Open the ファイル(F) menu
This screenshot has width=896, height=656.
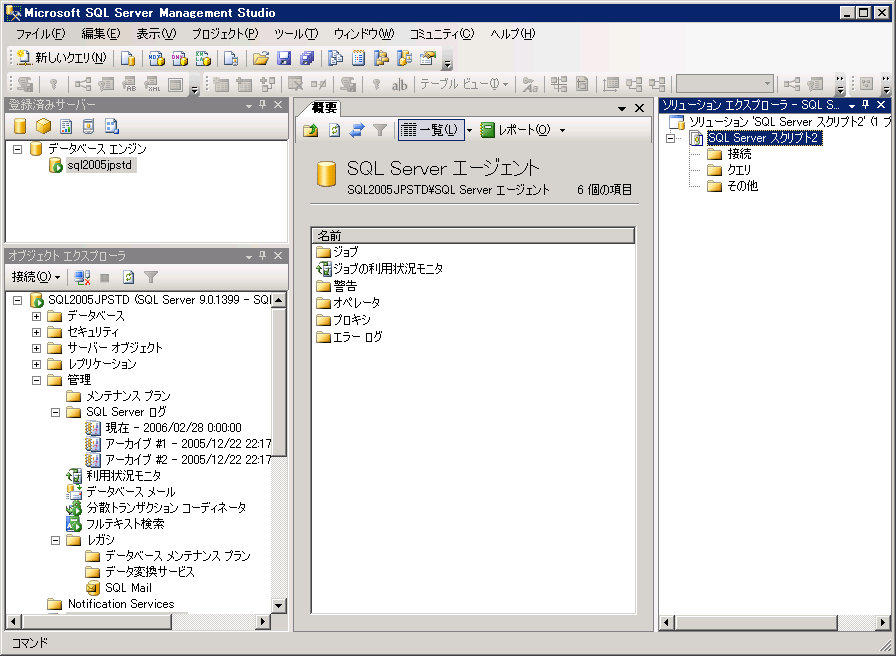click(41, 34)
